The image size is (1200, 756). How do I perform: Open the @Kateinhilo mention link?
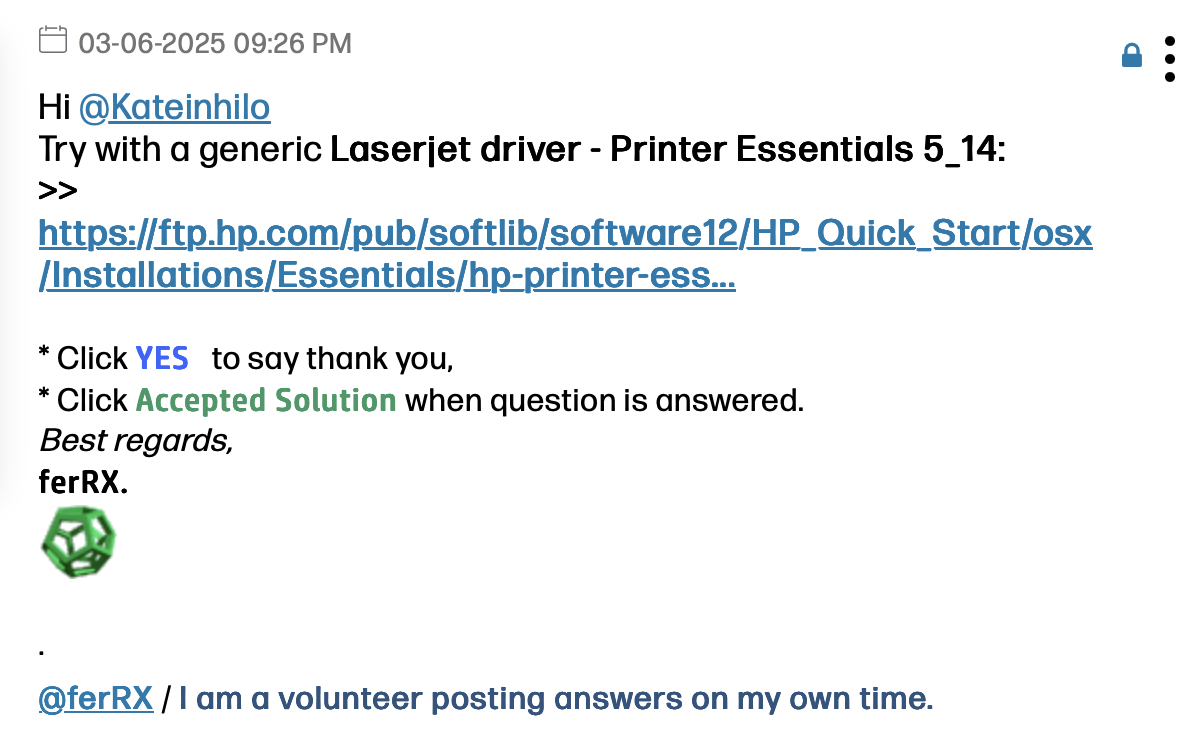point(174,107)
